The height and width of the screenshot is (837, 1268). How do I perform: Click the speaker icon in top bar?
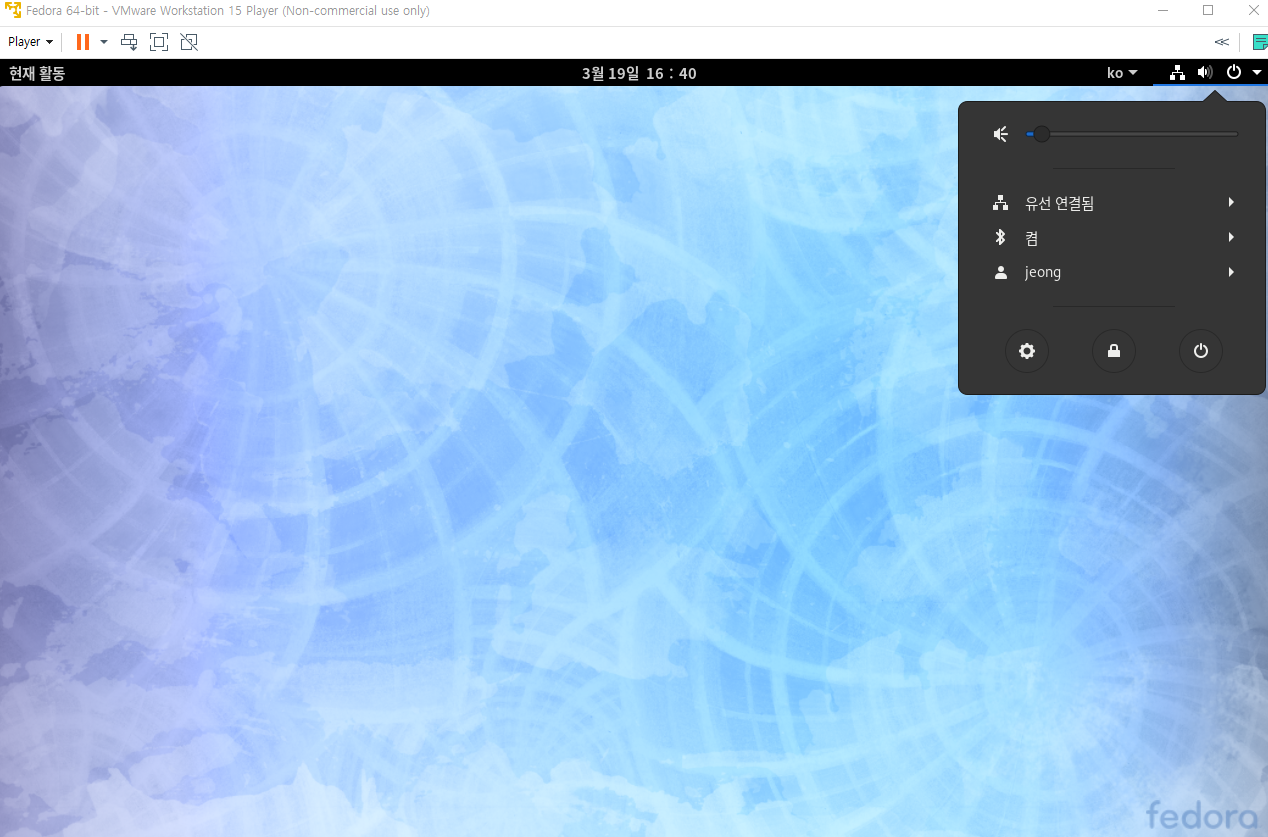pyautogui.click(x=1205, y=73)
